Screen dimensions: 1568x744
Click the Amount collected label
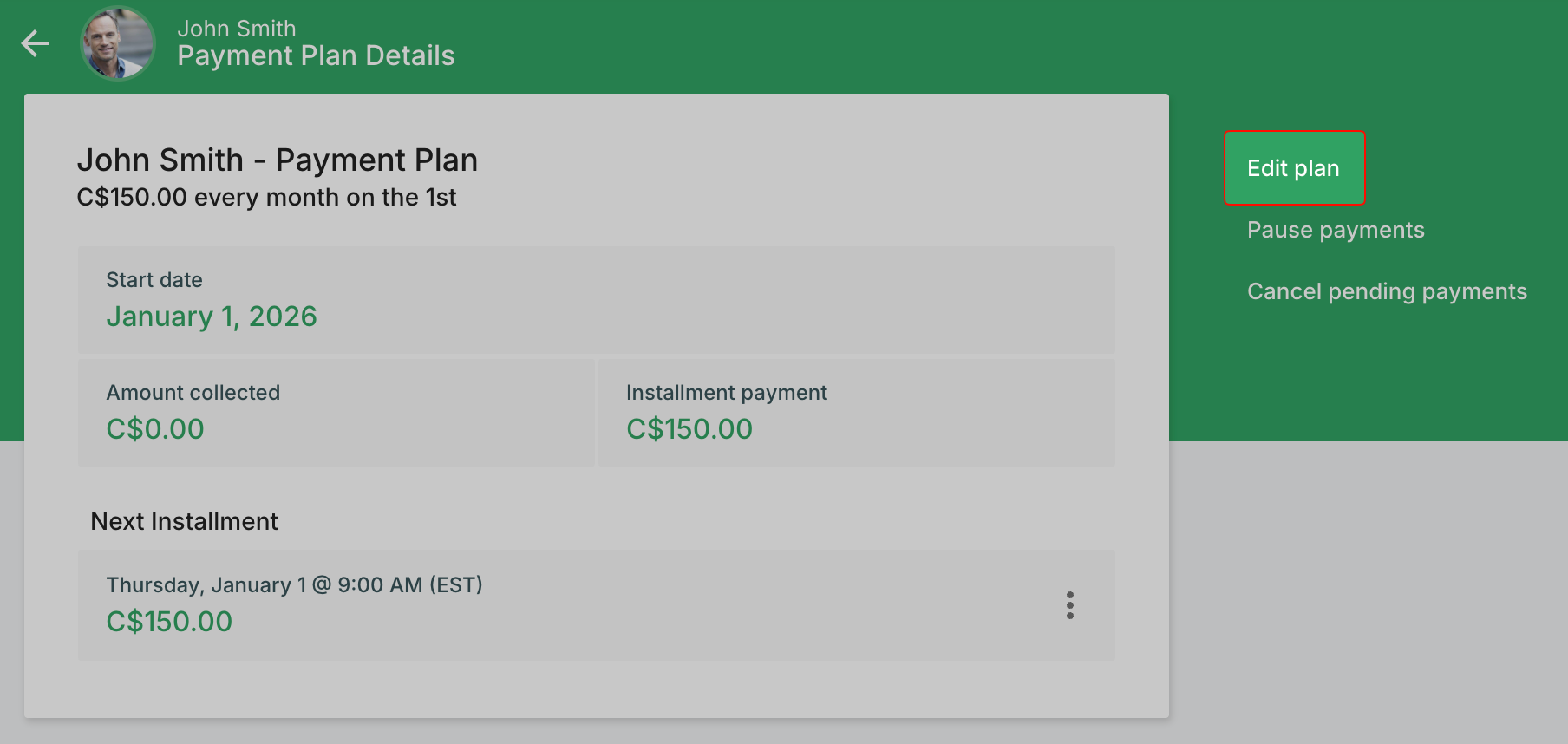tap(193, 393)
